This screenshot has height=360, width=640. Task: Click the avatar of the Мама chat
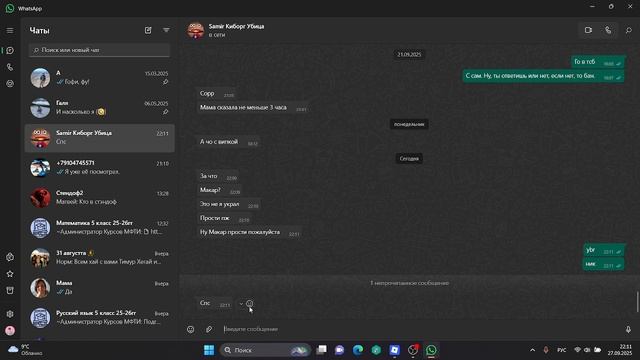pos(40,288)
